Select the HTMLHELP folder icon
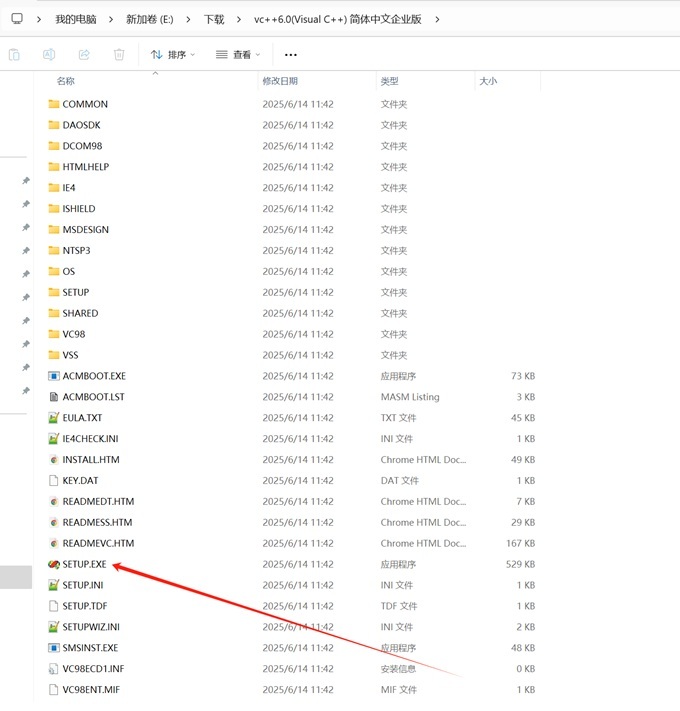The width and height of the screenshot is (680, 711). (54, 166)
